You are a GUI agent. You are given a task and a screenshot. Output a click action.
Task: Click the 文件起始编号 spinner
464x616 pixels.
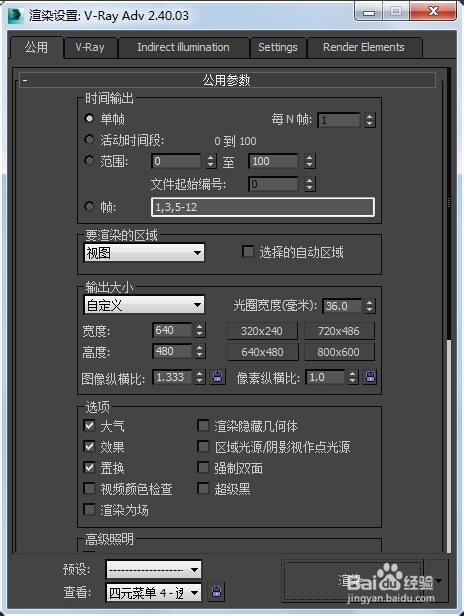(310, 184)
